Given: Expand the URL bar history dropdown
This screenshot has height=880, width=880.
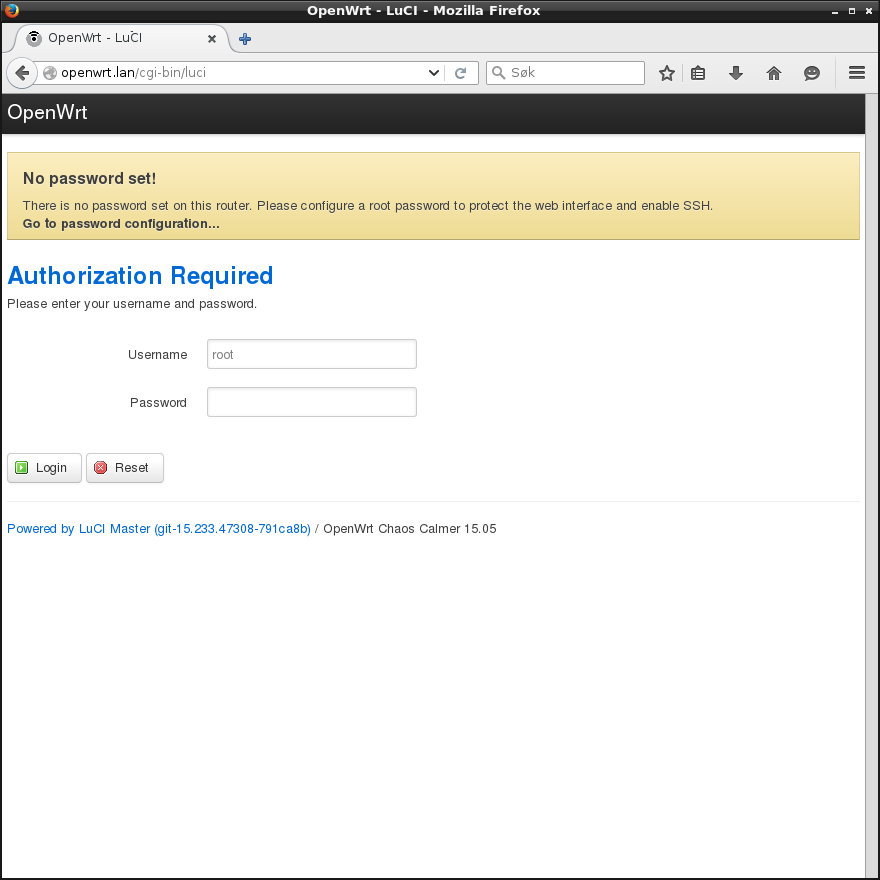Looking at the screenshot, I should pos(433,73).
